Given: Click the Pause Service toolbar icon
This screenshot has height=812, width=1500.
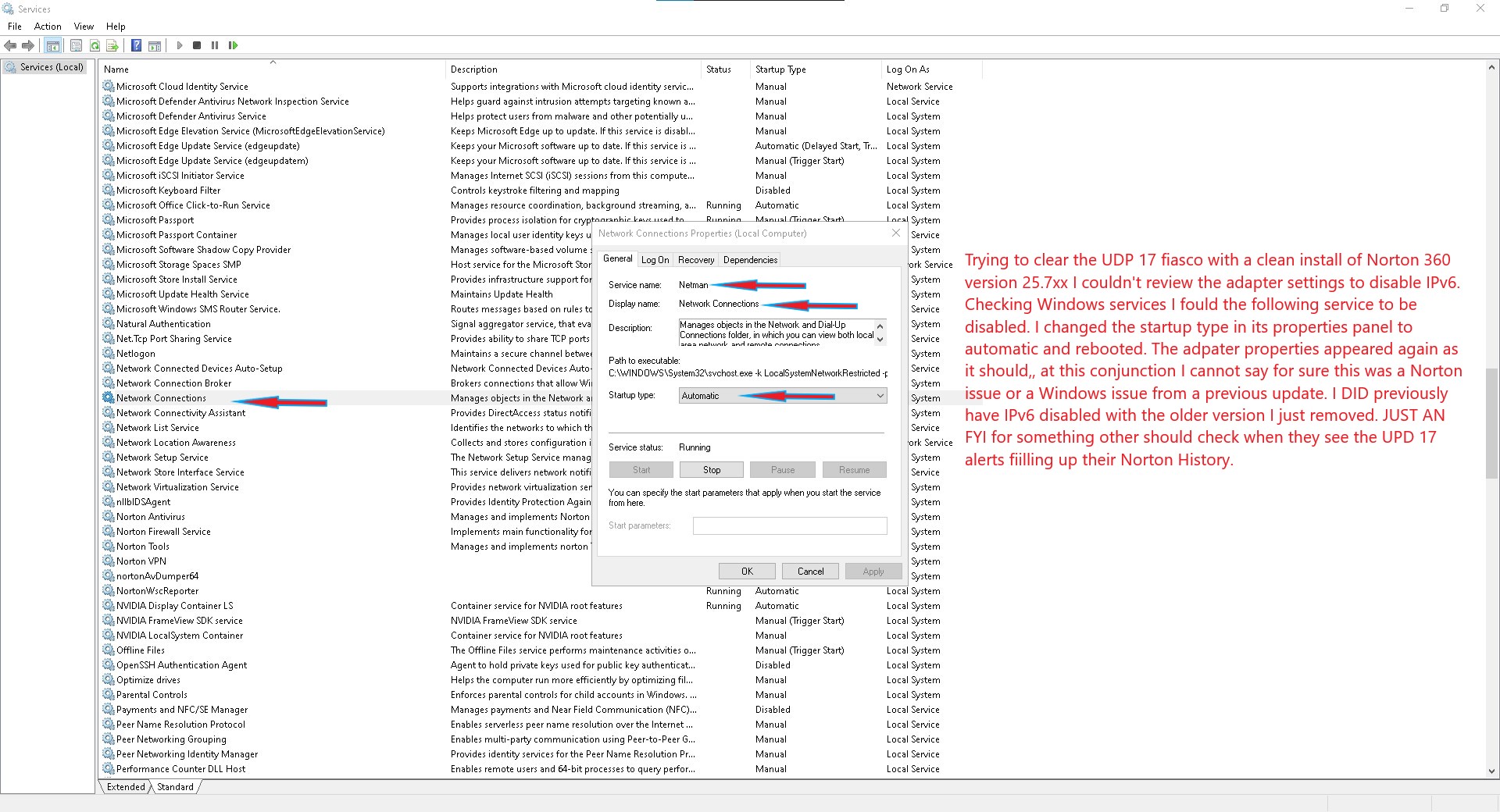Looking at the screenshot, I should [215, 46].
